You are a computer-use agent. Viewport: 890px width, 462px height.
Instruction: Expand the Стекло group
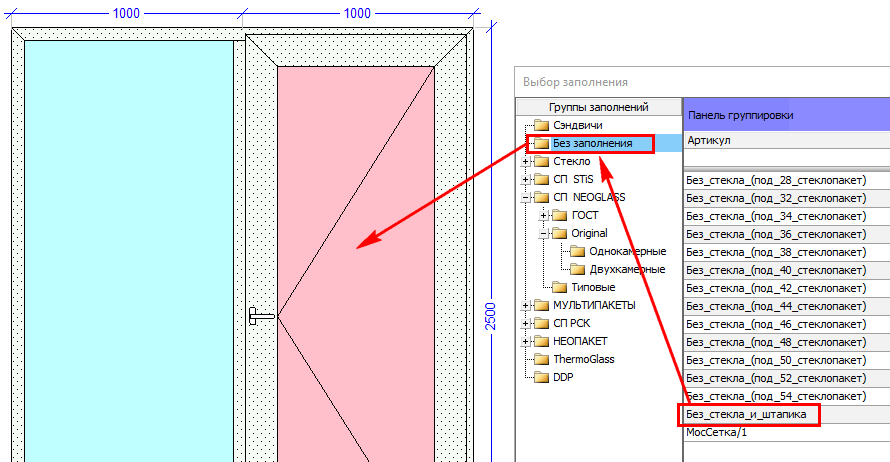[x=525, y=162]
